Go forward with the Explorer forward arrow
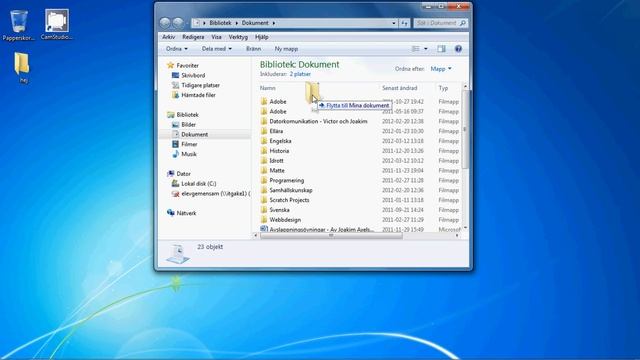Image resolution: width=640 pixels, height=360 pixels. coord(178,23)
